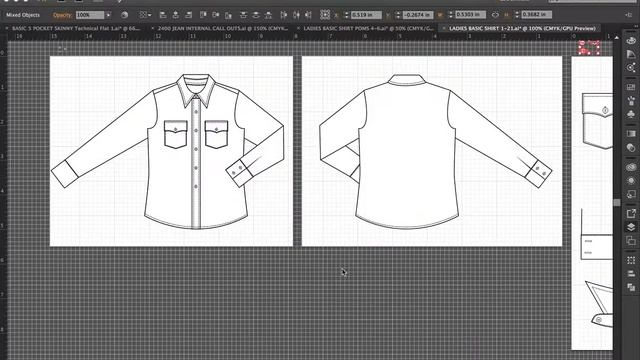Open the Asset Export panel icon
Viewport: 640px width, 360px height.
point(631,213)
